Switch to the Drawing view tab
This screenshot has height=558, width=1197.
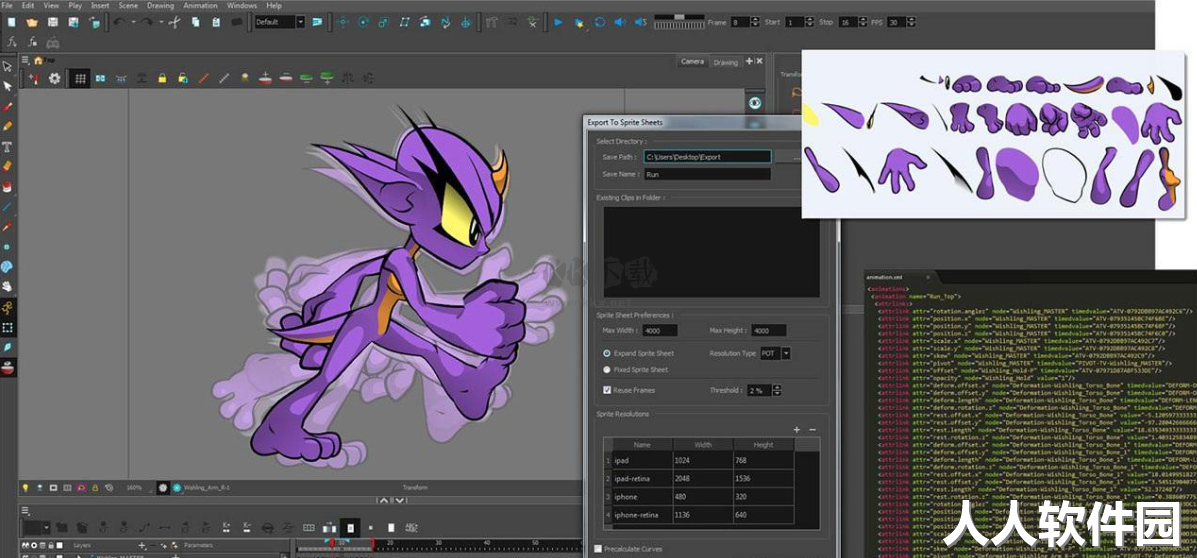(x=725, y=63)
